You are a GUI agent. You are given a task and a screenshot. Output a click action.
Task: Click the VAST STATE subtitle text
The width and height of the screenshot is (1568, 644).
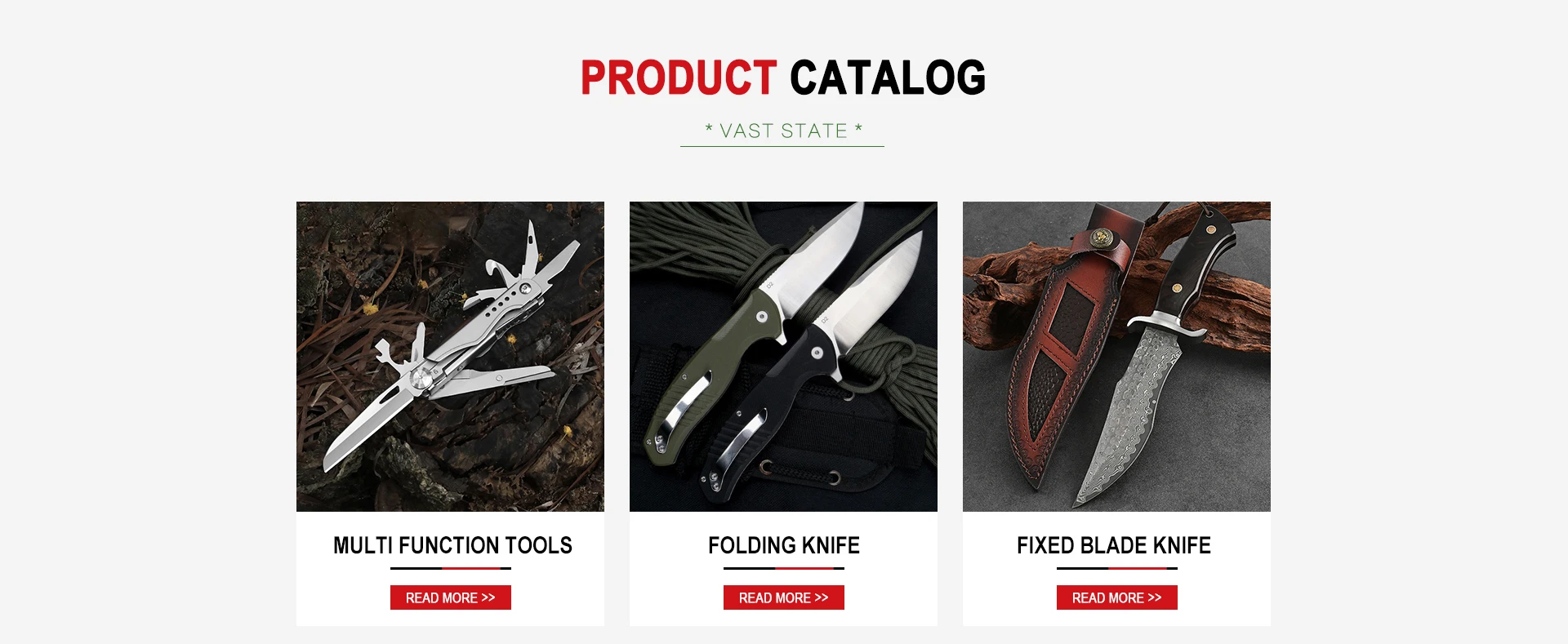tap(784, 131)
